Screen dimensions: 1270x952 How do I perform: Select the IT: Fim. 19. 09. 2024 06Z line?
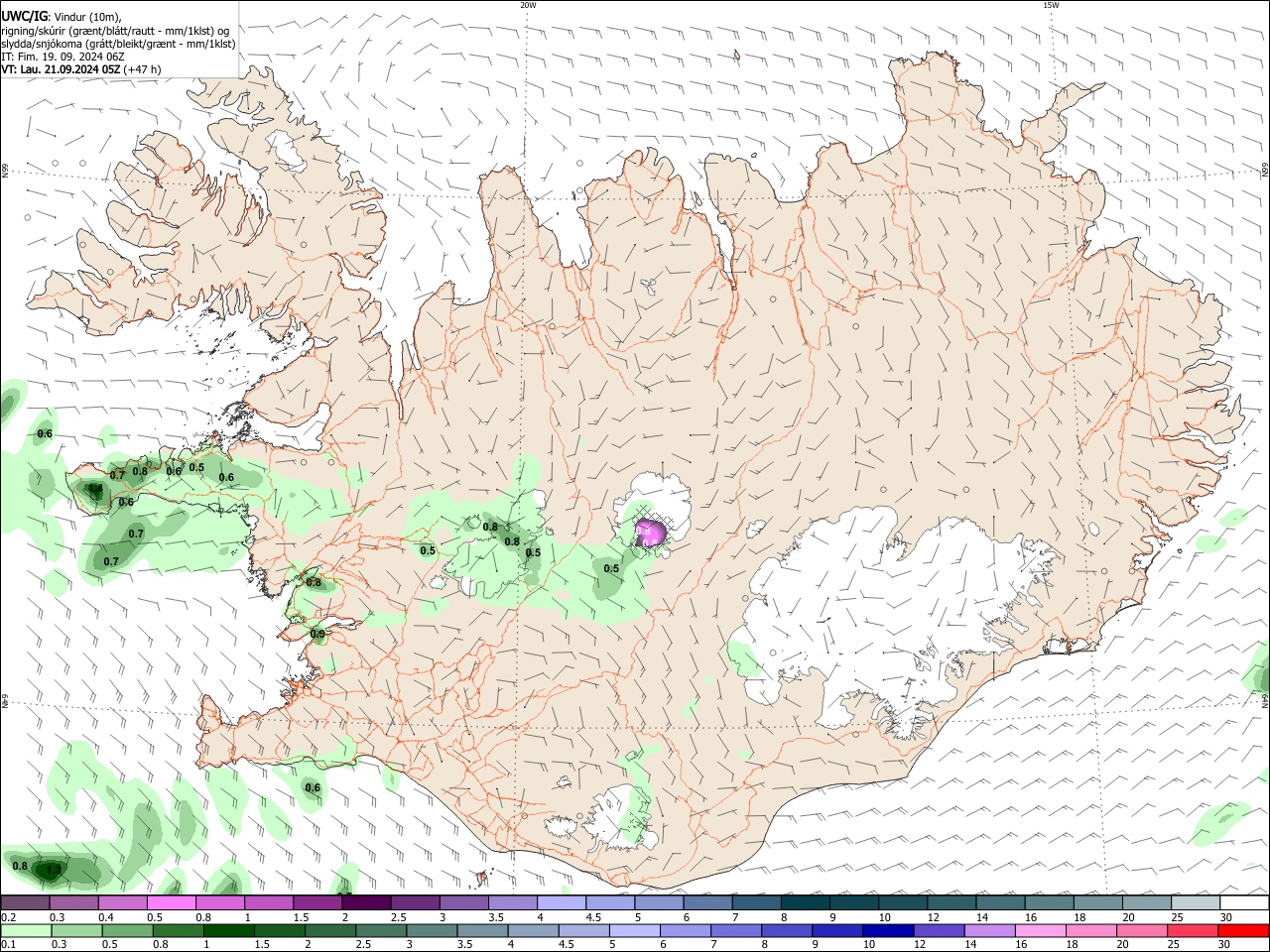(62, 57)
